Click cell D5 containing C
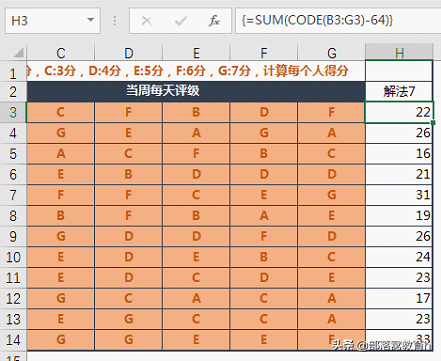Viewport: 441px width, 361px height. 129,154
